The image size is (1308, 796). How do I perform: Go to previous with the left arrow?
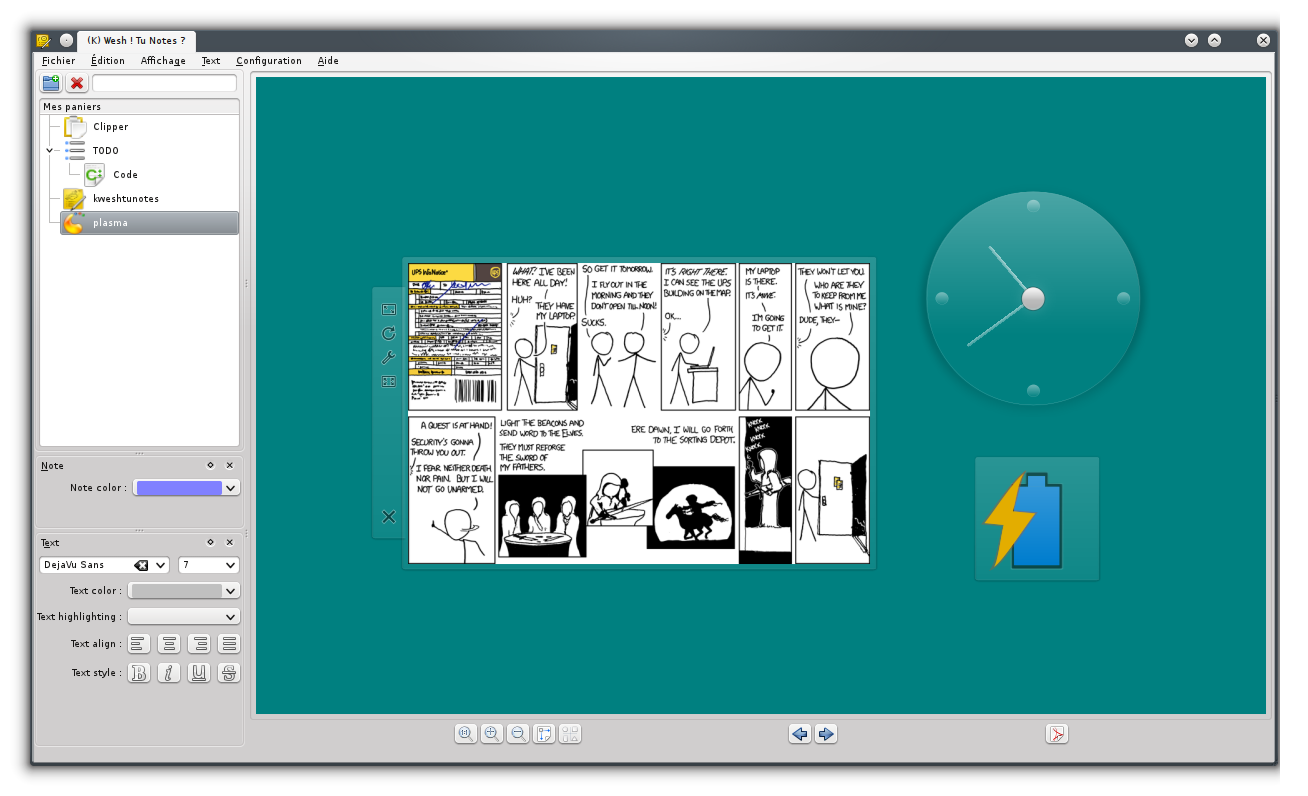click(x=800, y=734)
